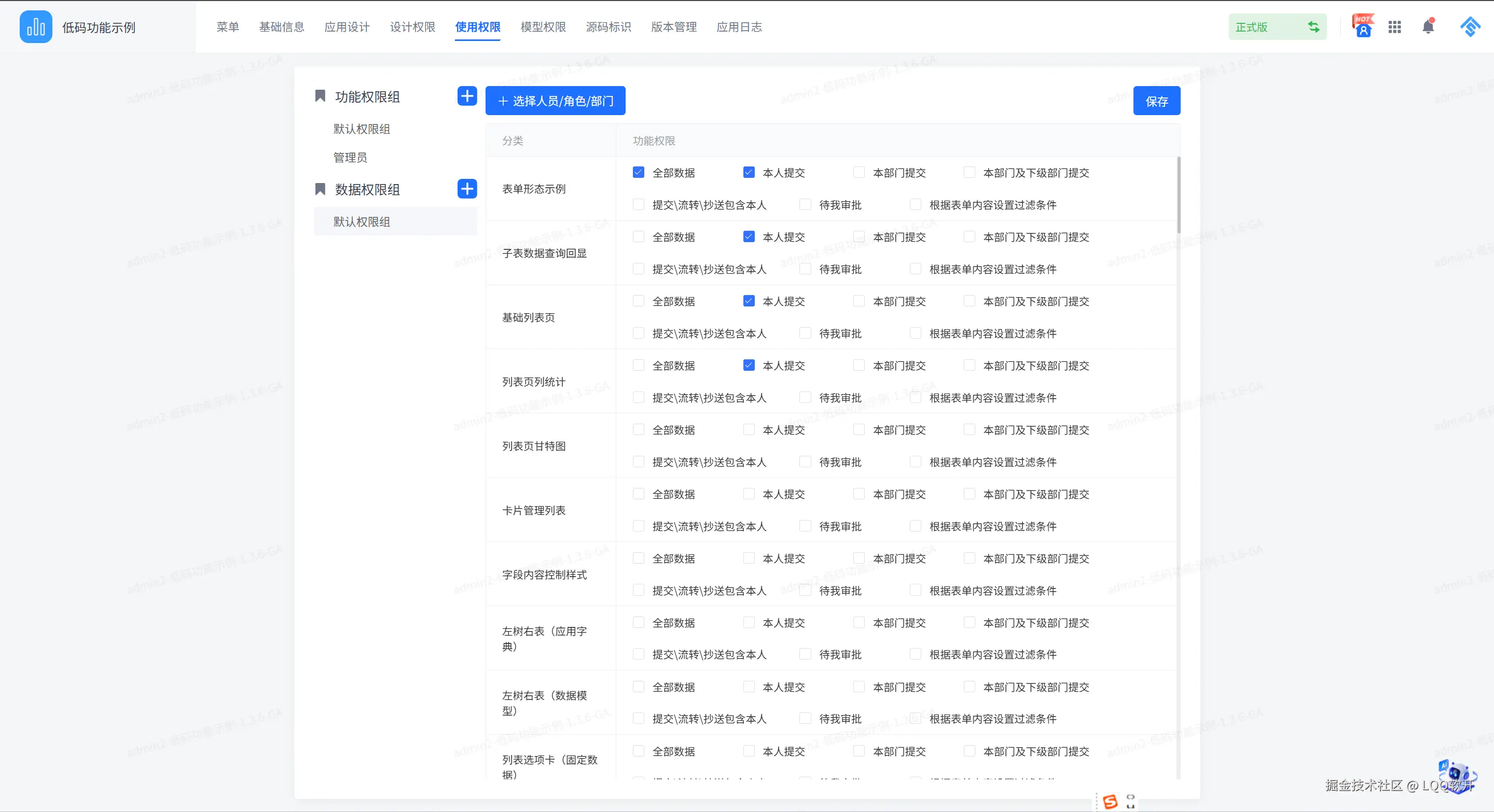
Task: Click the Sogou input method icon
Action: [x=1110, y=802]
